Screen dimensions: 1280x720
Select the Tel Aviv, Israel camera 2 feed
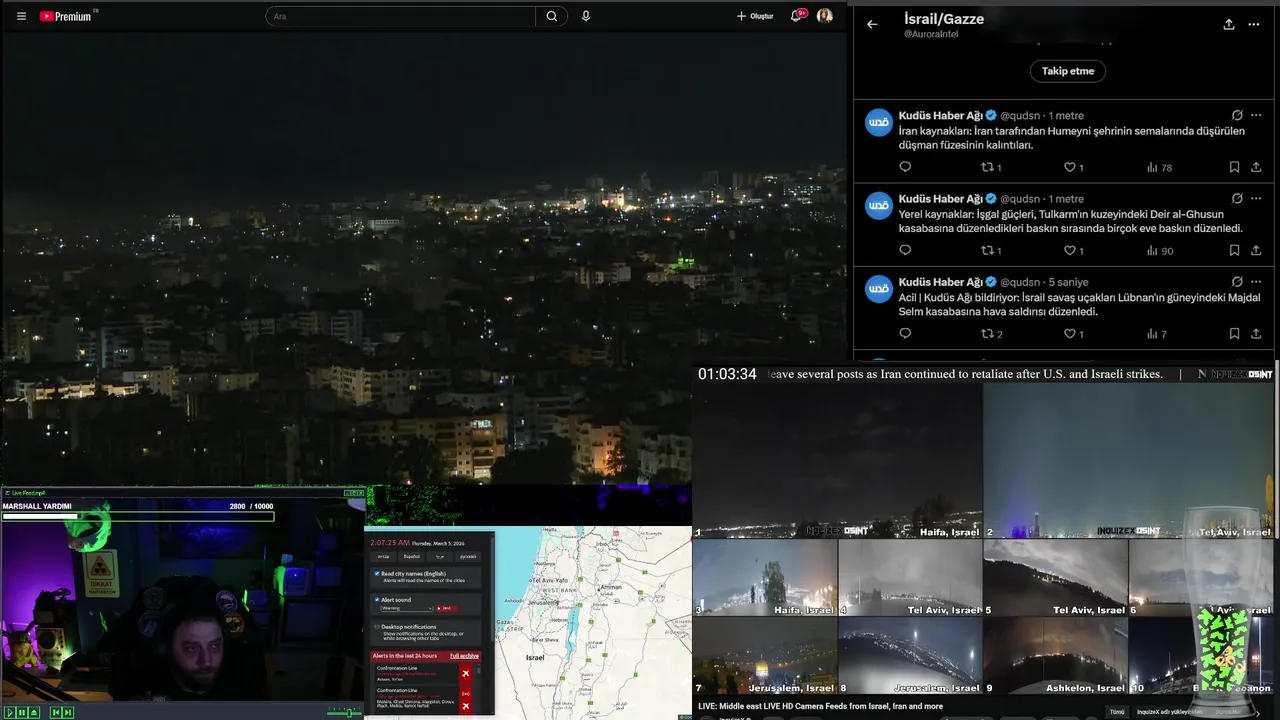pos(1129,461)
